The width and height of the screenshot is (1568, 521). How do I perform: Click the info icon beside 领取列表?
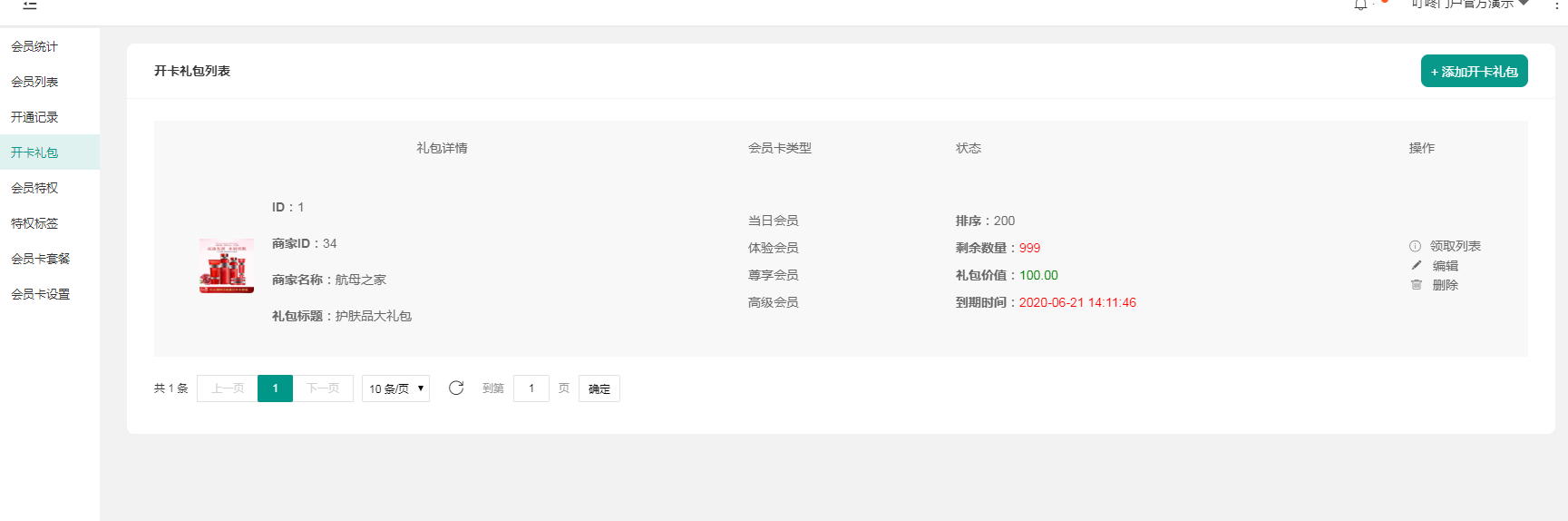pyautogui.click(x=1415, y=246)
